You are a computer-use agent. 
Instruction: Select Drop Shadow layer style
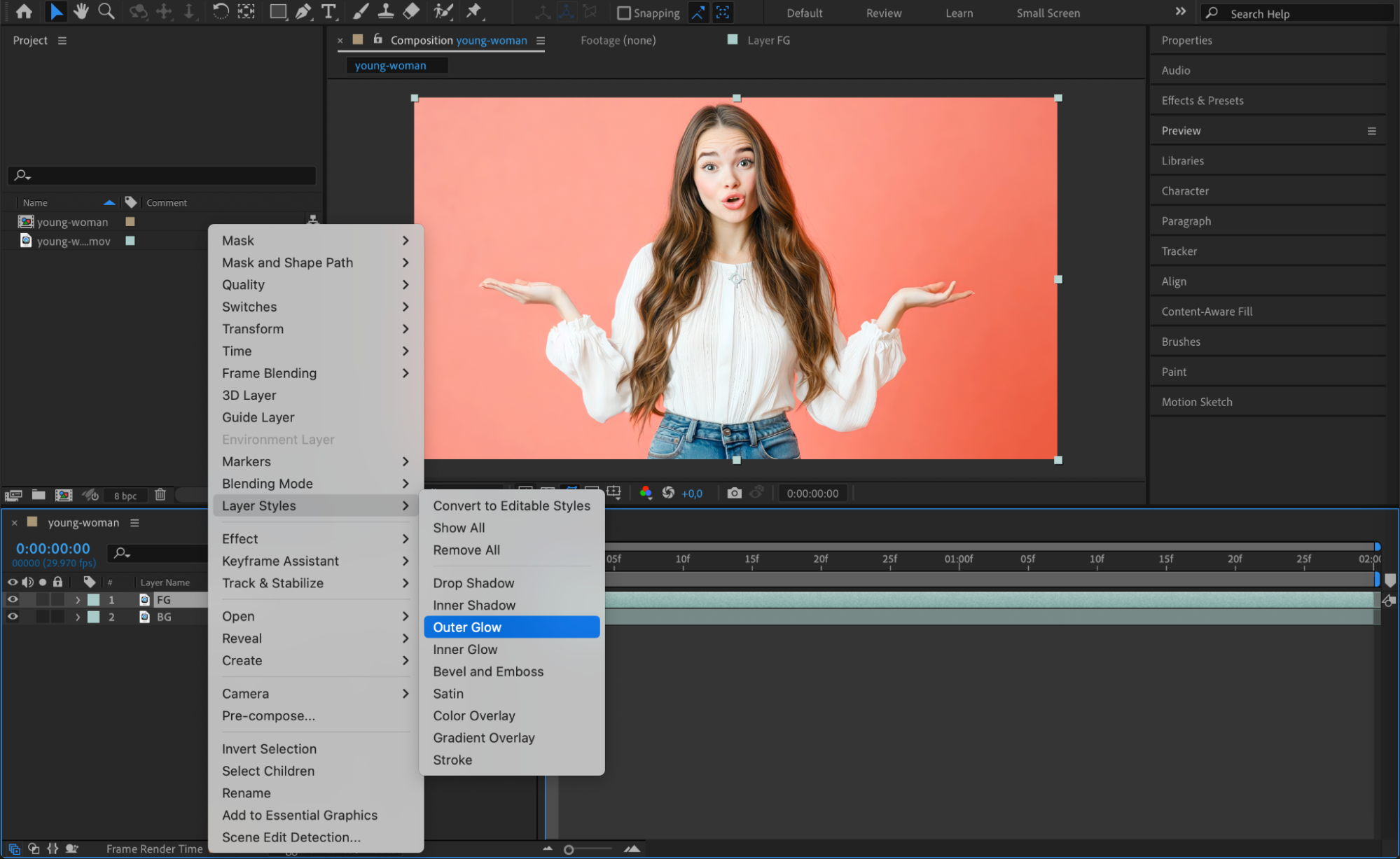pyautogui.click(x=473, y=583)
